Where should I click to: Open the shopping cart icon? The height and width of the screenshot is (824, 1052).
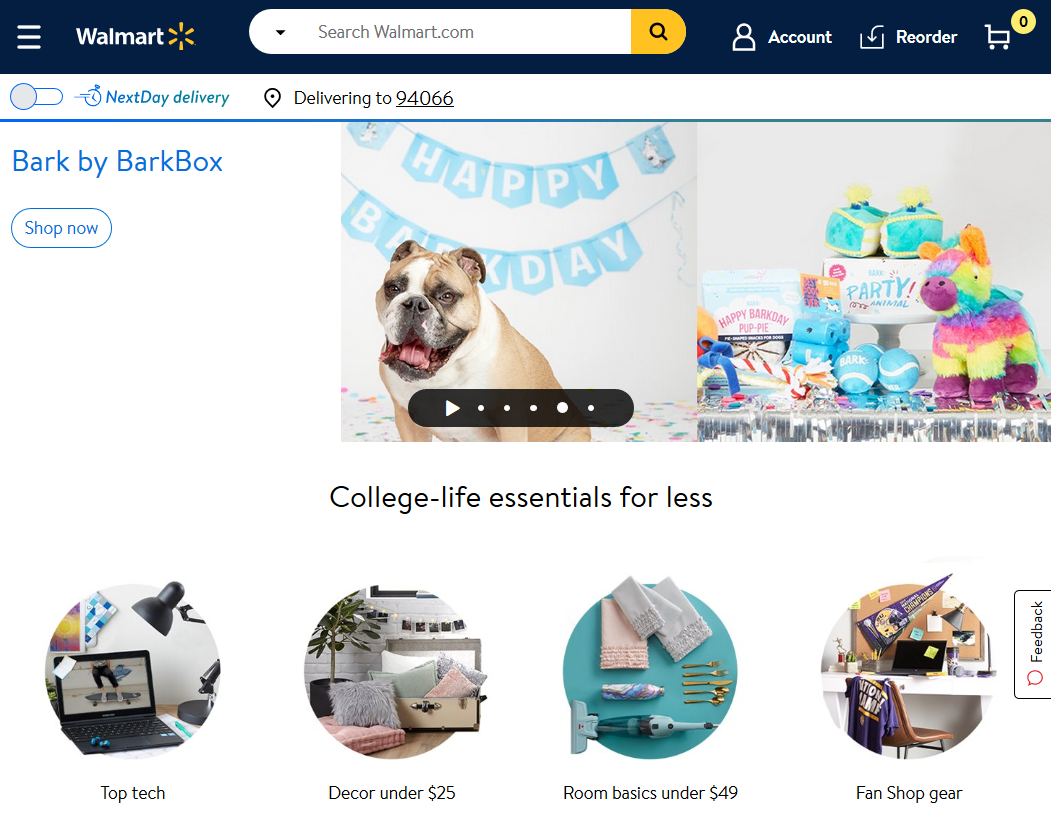997,37
